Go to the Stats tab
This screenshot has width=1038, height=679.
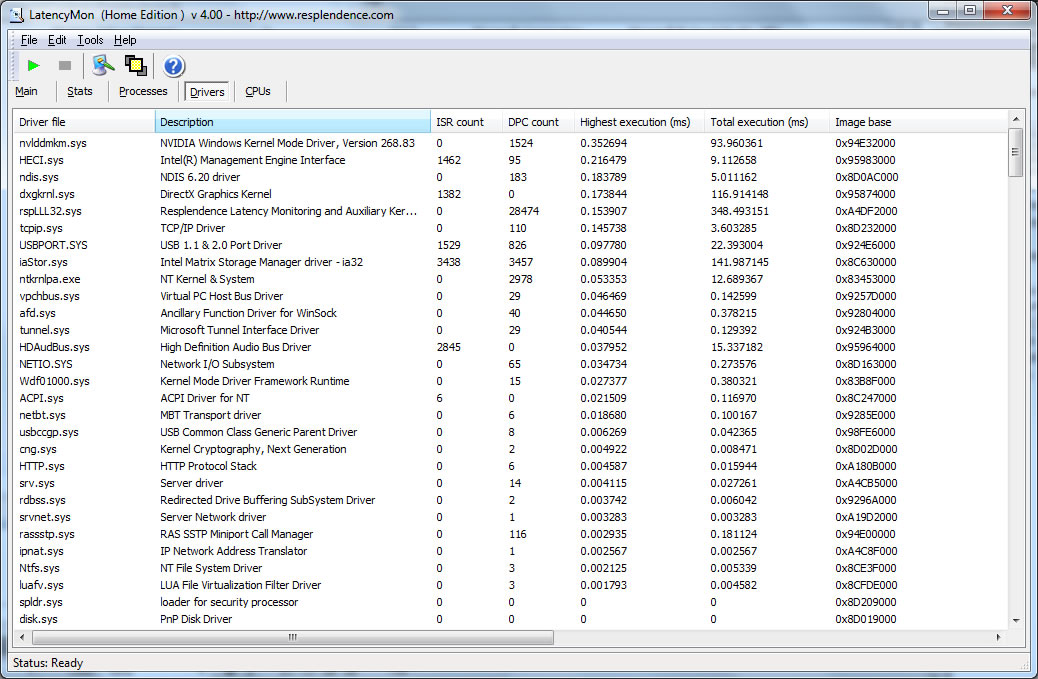click(x=80, y=92)
